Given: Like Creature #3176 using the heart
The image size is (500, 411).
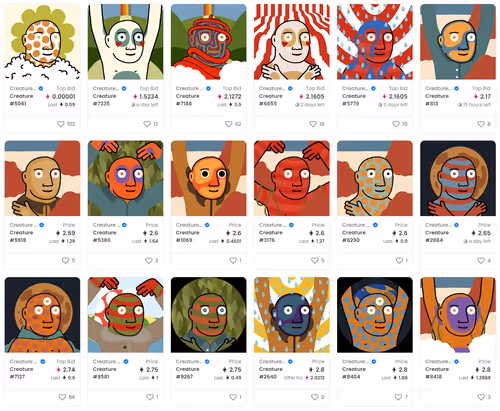Looking at the screenshot, I should click(315, 260).
